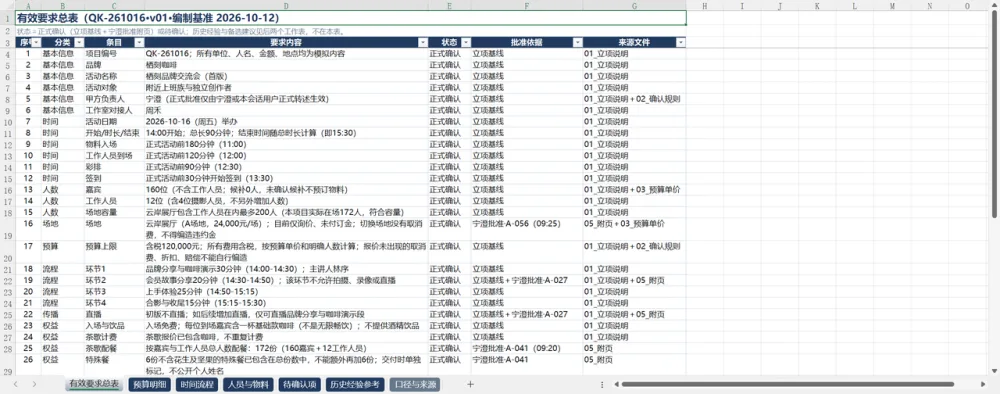Click the cell 栖刻咖啡
Screen dimensions: 1000x394
pyautogui.click(x=286, y=65)
